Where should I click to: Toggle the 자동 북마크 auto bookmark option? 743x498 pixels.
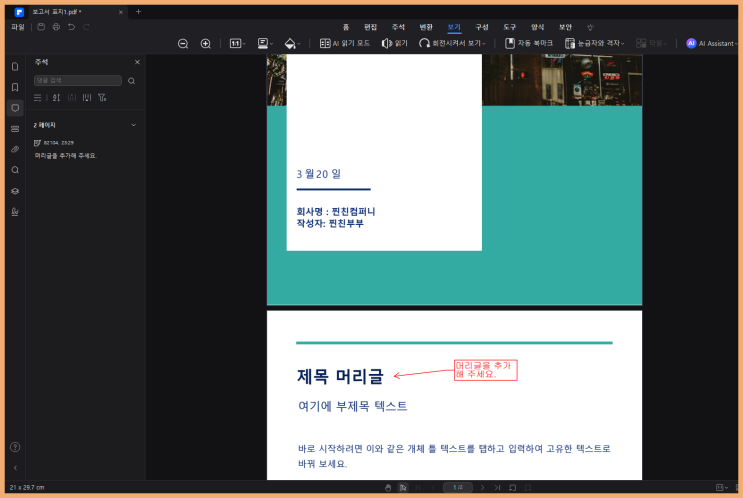(529, 44)
